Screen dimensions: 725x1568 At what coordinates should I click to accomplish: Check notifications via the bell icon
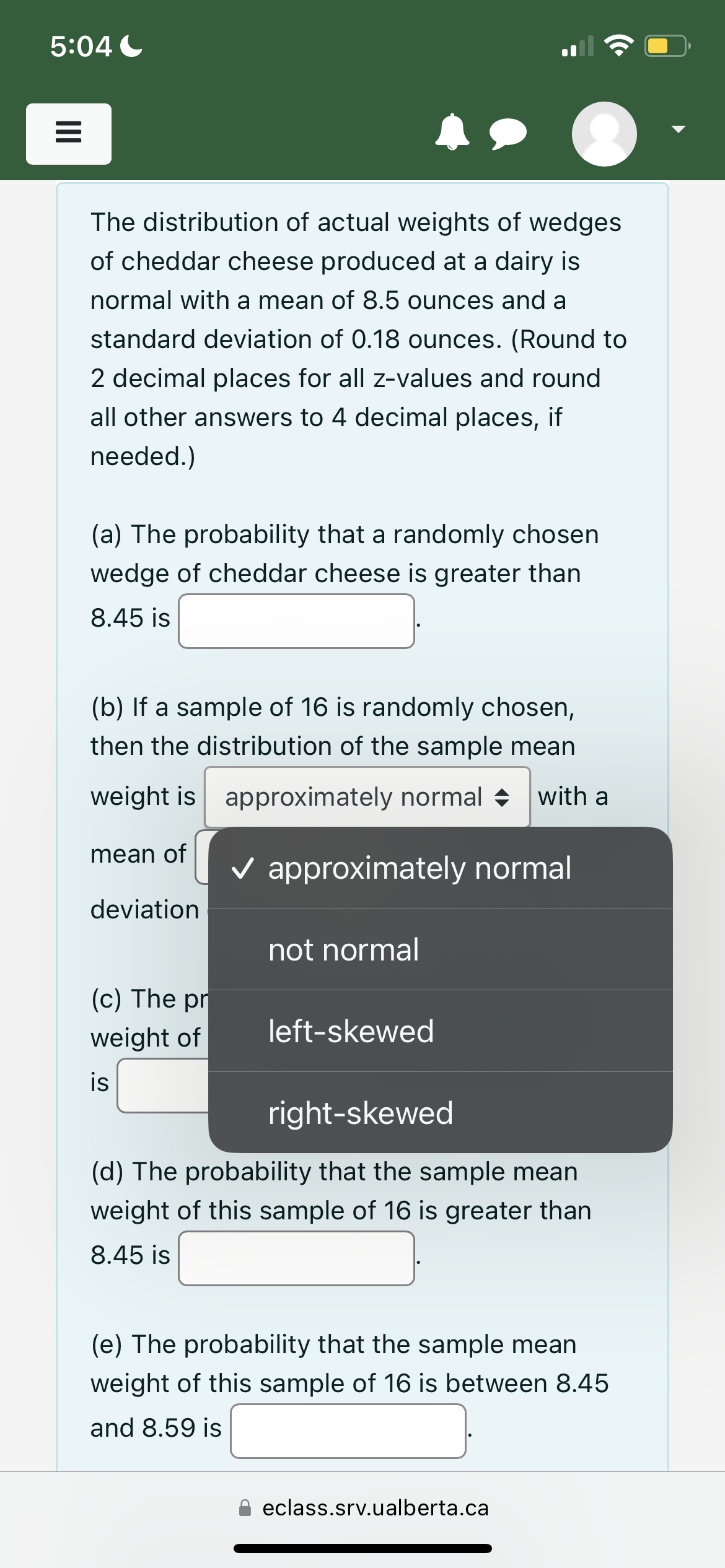453,133
